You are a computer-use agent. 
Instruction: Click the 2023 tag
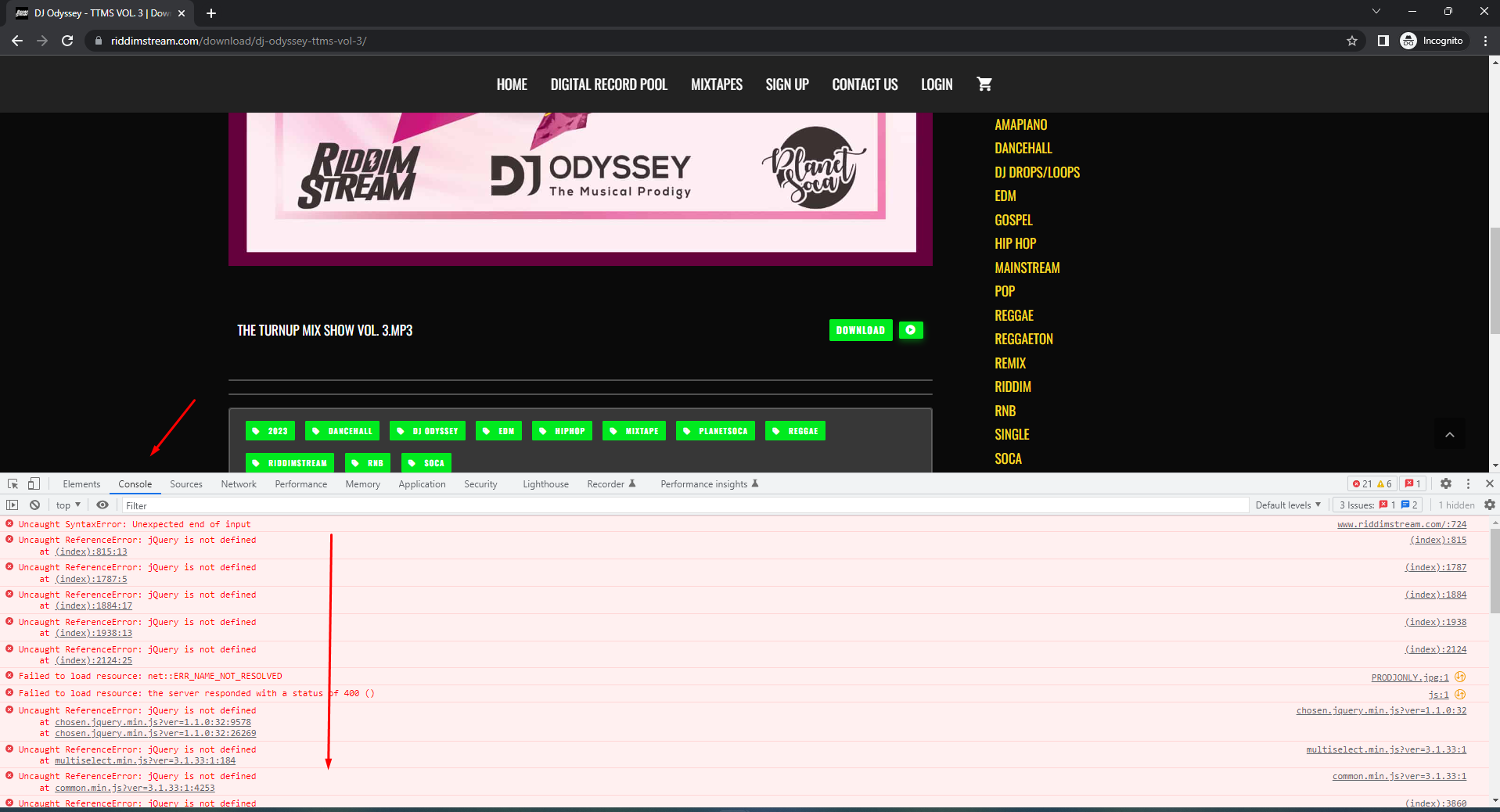coord(270,431)
